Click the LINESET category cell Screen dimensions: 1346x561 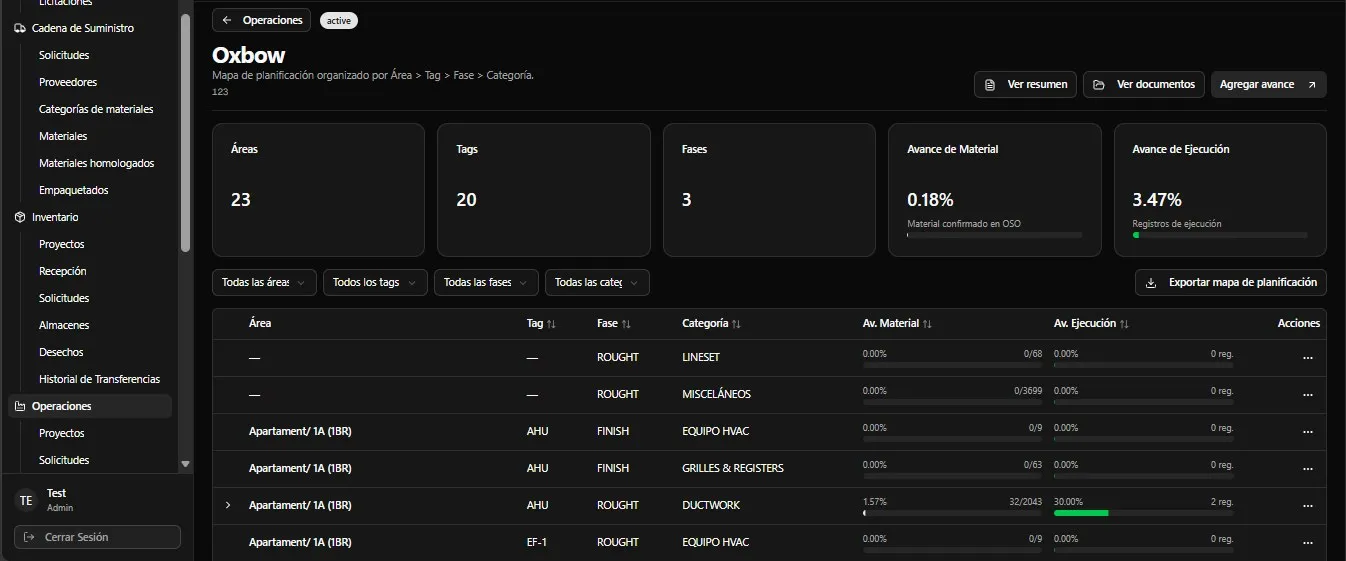click(x=701, y=357)
